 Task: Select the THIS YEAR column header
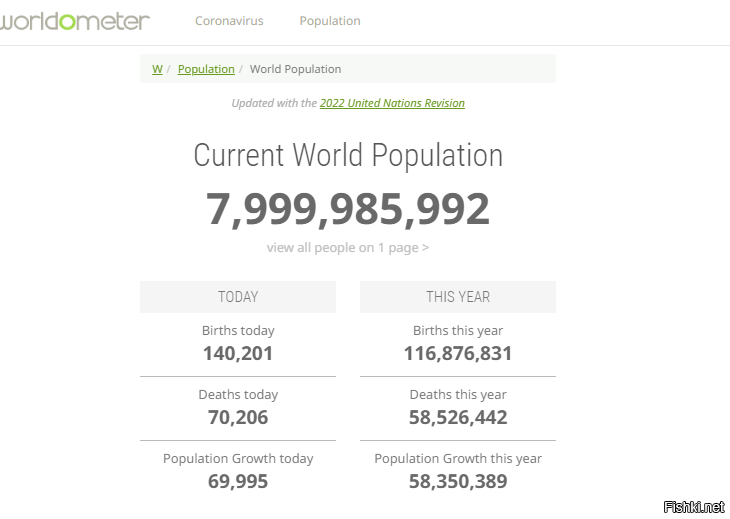[x=458, y=297]
